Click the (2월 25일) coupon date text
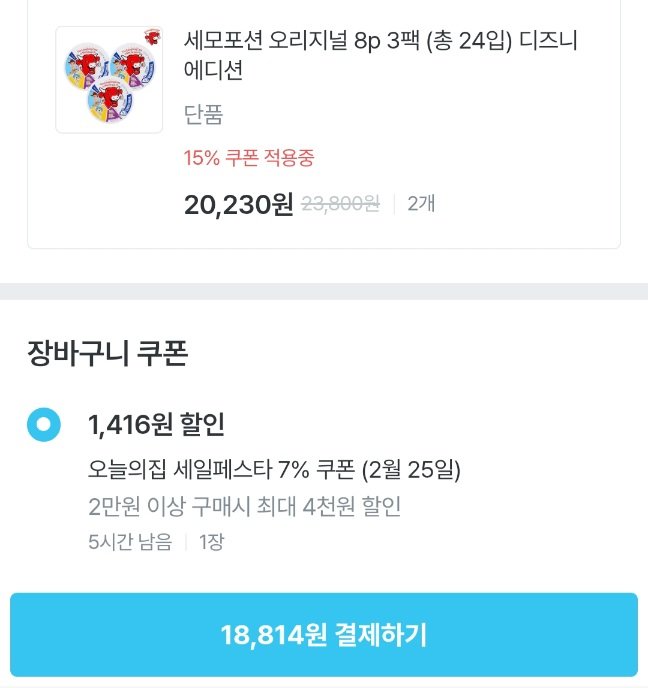Viewport: 648px width, 688px height. (411, 470)
